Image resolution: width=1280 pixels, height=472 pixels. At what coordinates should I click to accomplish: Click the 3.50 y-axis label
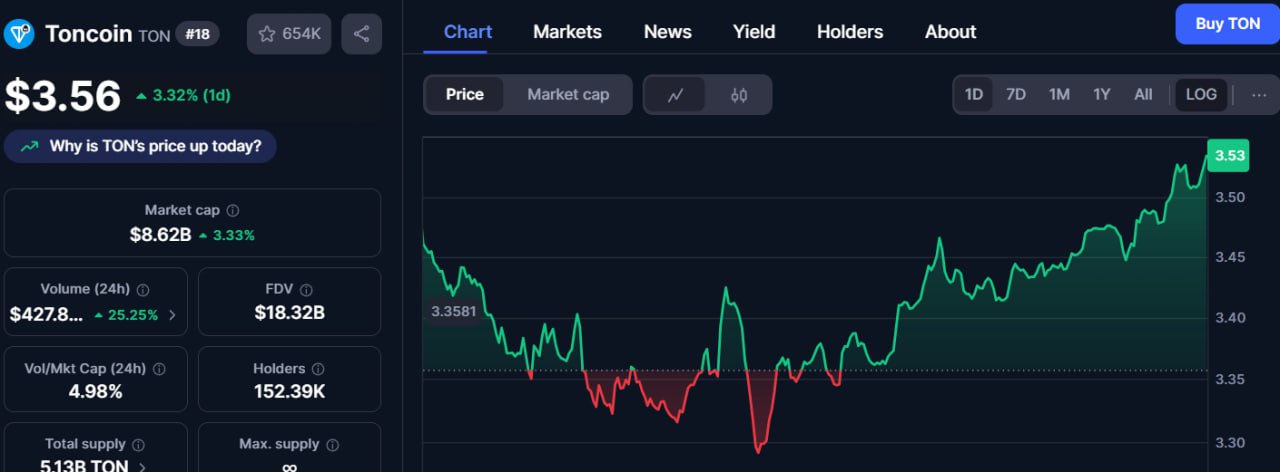1230,197
